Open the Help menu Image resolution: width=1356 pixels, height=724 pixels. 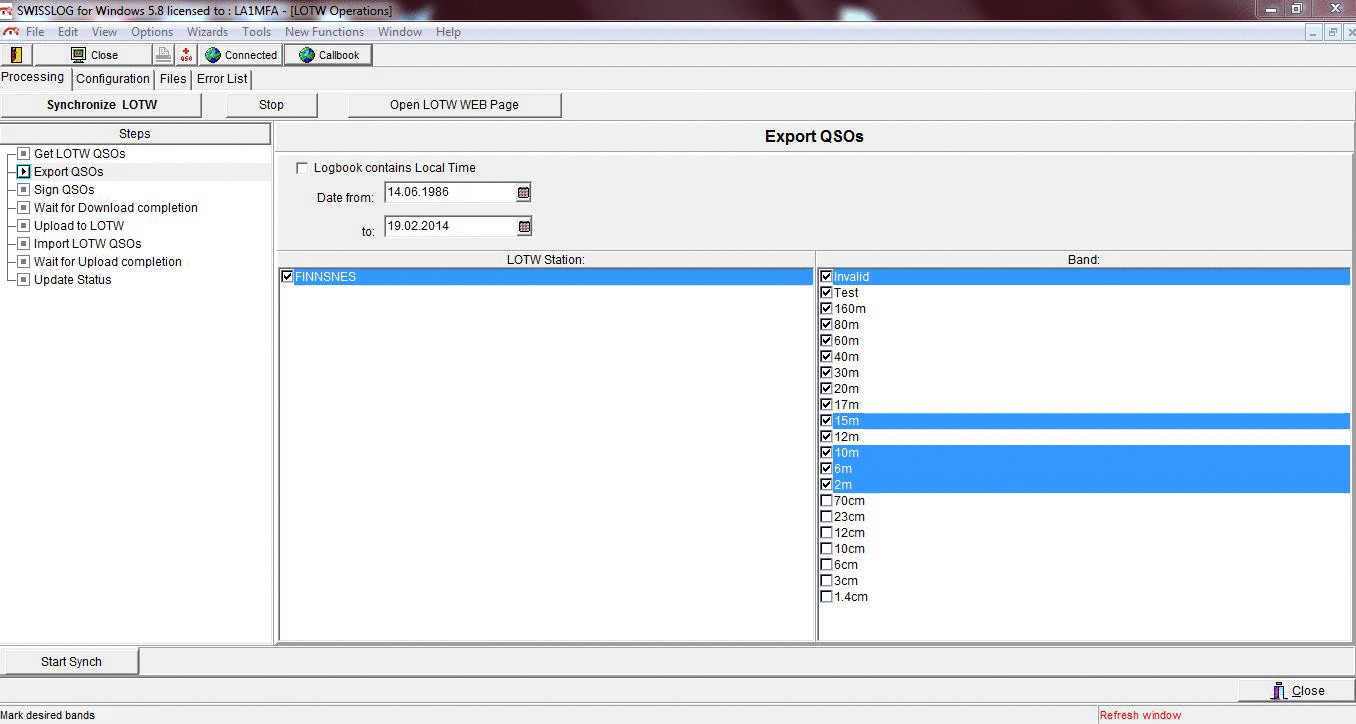[x=448, y=32]
